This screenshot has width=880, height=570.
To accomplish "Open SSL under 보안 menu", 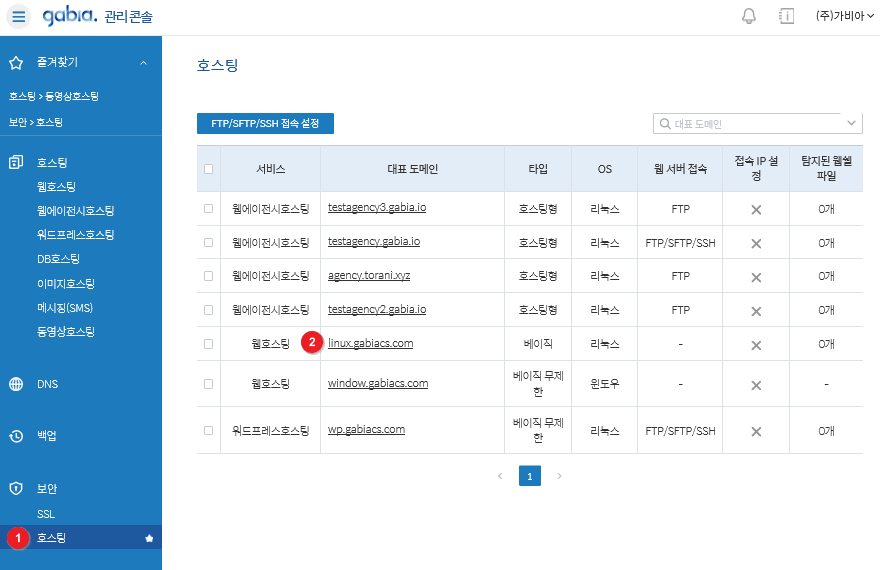I will [46, 514].
